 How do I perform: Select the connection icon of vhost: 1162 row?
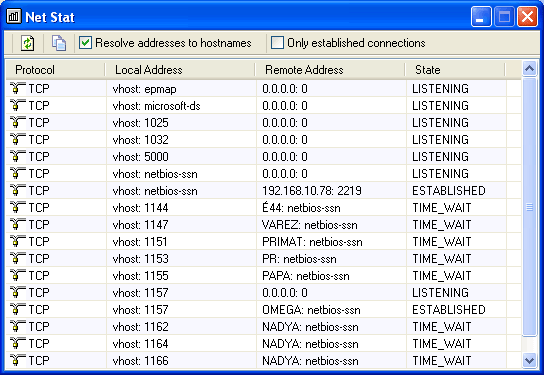tap(17, 326)
